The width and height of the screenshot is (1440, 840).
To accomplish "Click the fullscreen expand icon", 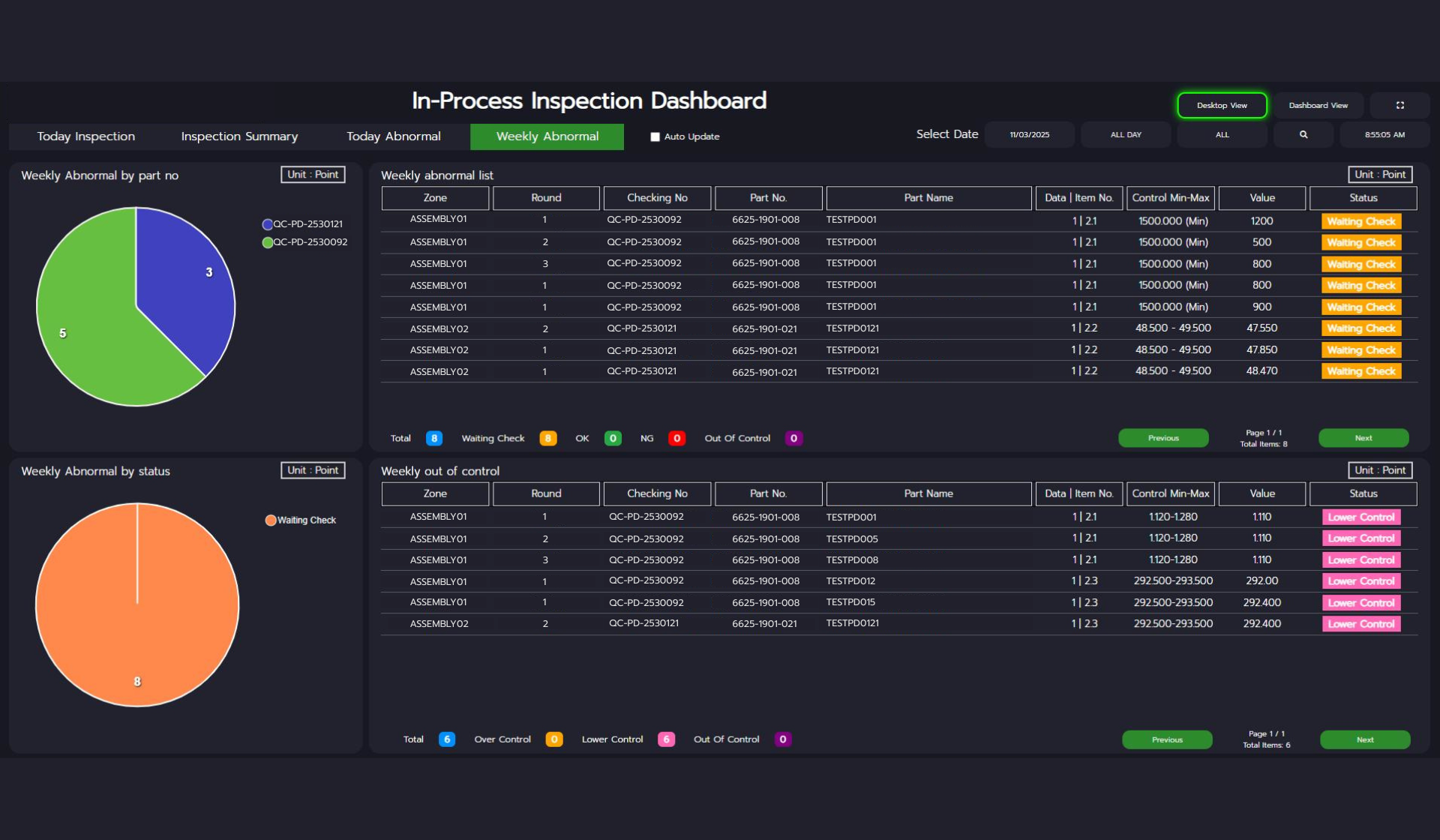I will pos(1399,106).
